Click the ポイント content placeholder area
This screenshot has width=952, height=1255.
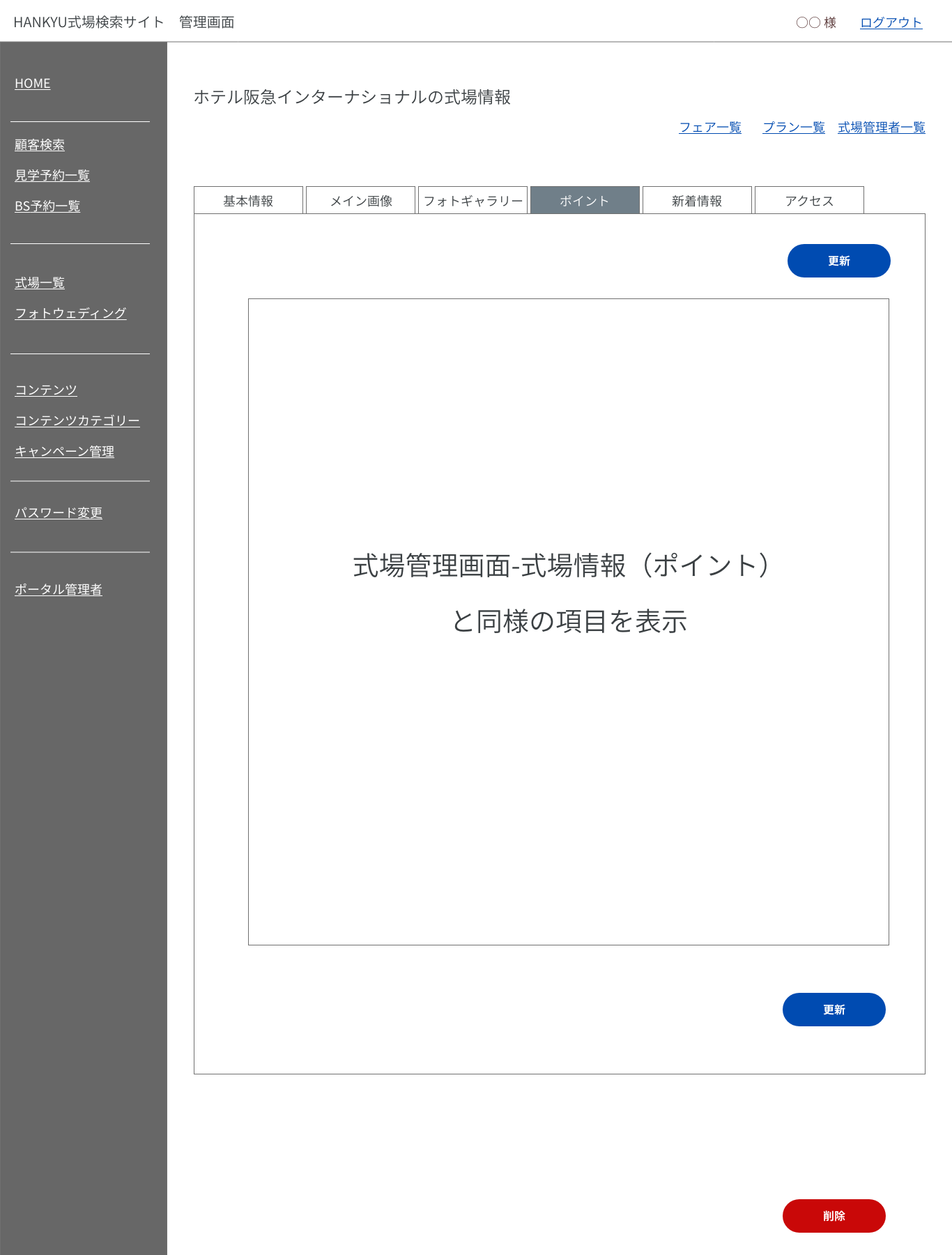568,767
